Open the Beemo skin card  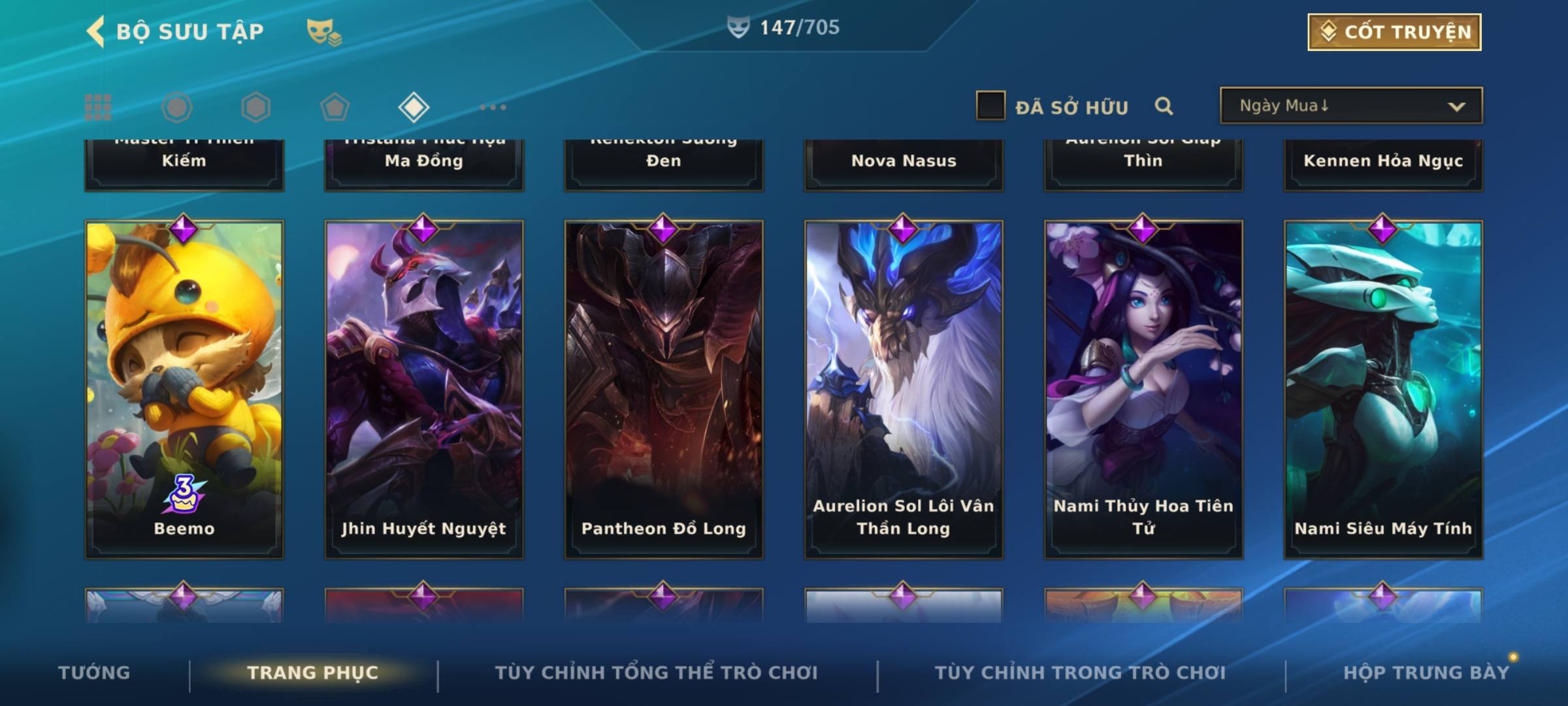pos(184,390)
